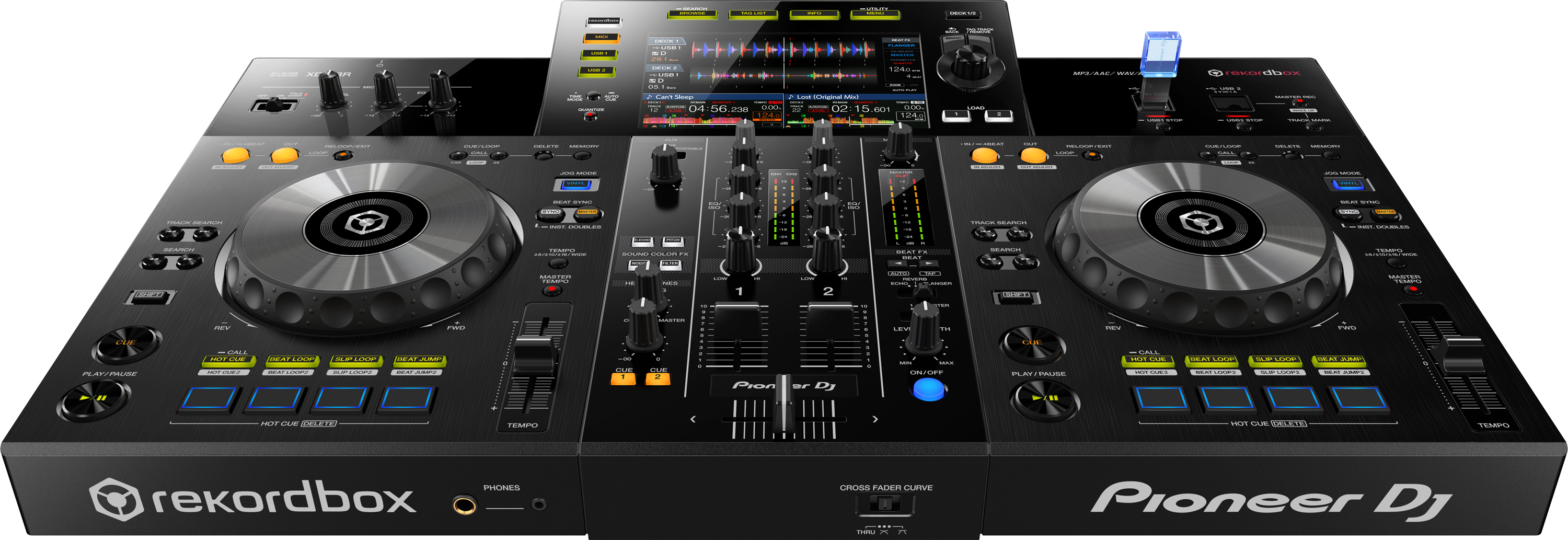The width and height of the screenshot is (1568, 540).
Task: Tap the right deck's round CUE button
Action: [1032, 344]
